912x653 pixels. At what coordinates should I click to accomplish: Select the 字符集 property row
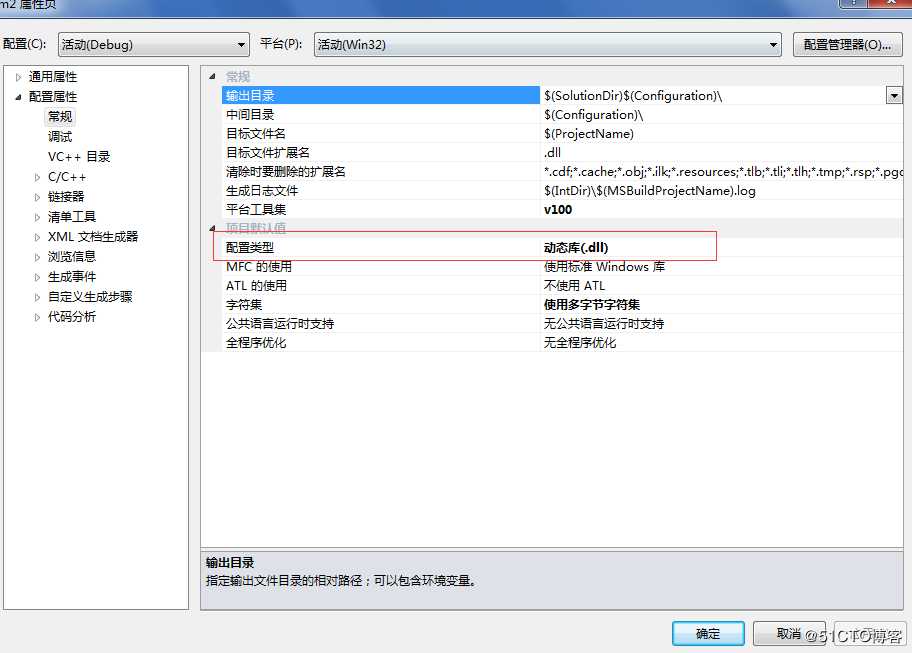pyautogui.click(x=562, y=305)
